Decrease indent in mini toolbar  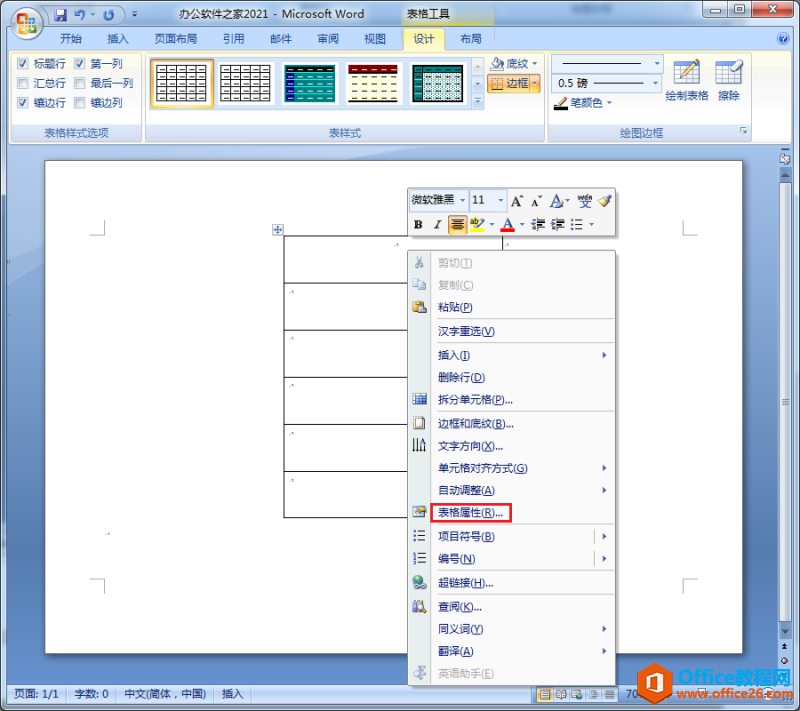(x=538, y=224)
